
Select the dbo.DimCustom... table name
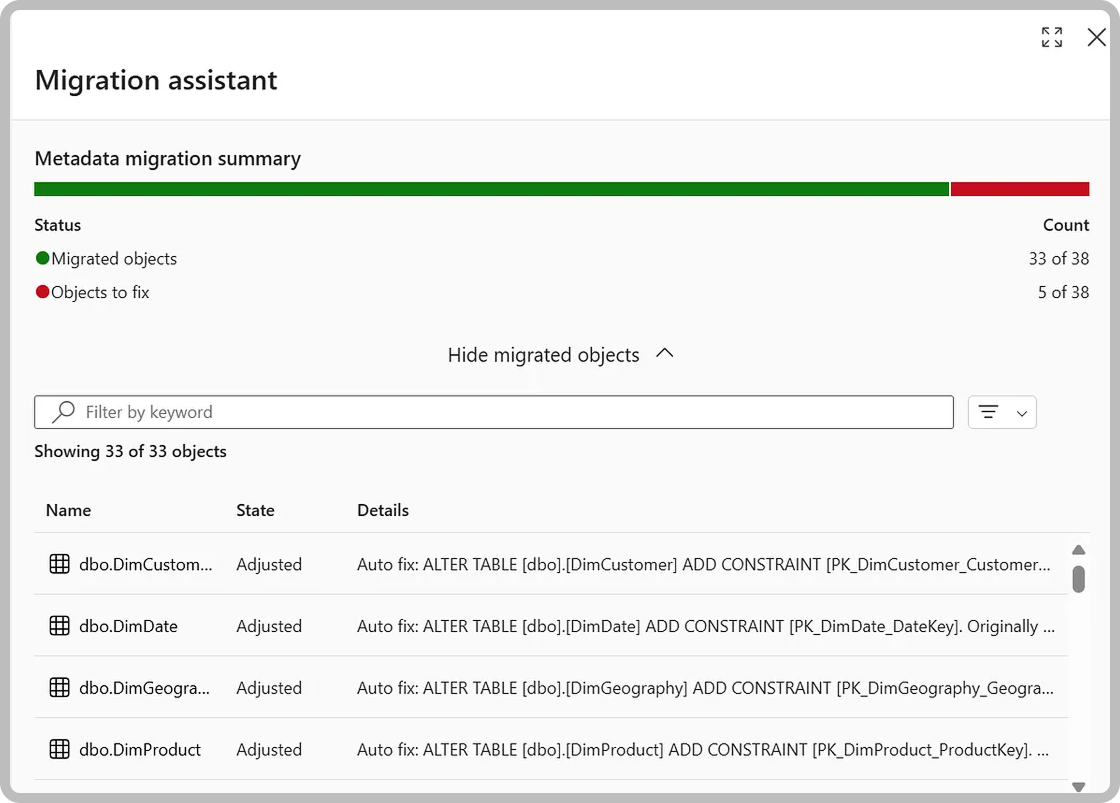(x=146, y=564)
